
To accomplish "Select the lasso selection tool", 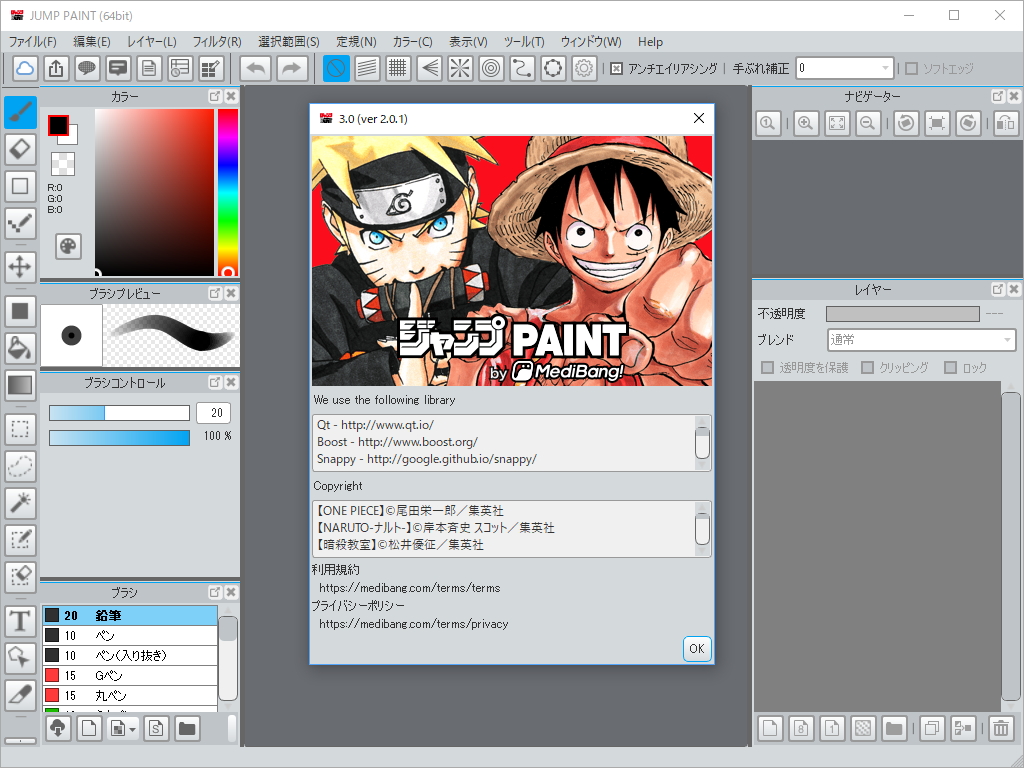I will tap(20, 466).
